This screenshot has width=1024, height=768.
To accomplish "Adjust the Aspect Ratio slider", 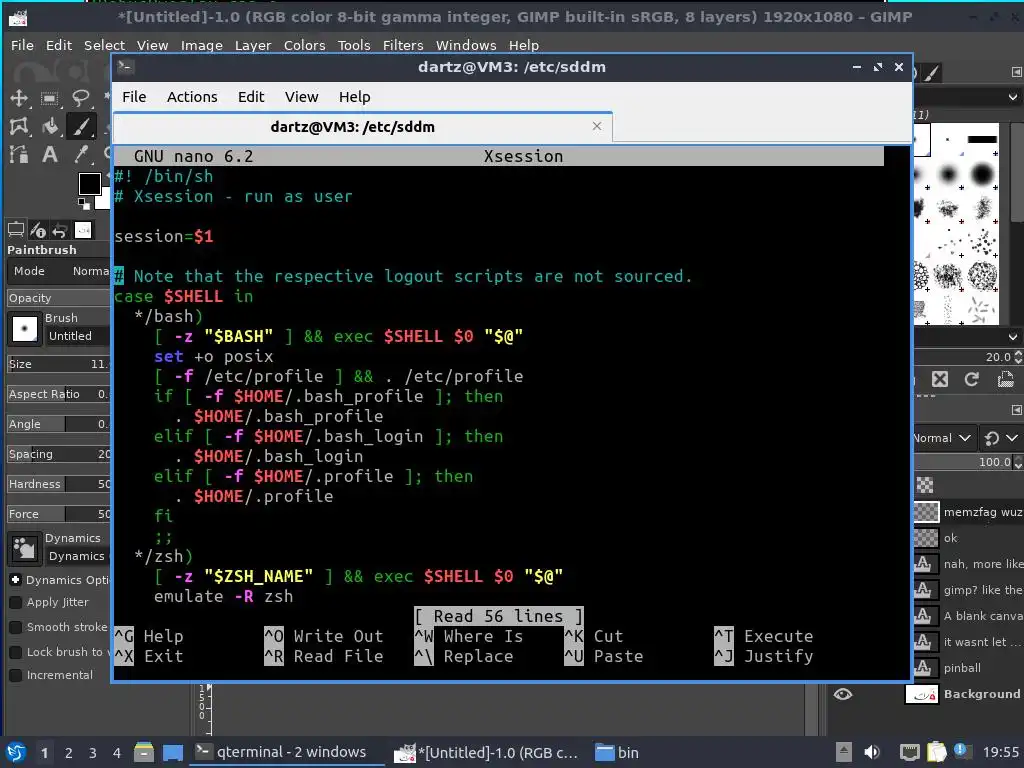I will click(59, 394).
